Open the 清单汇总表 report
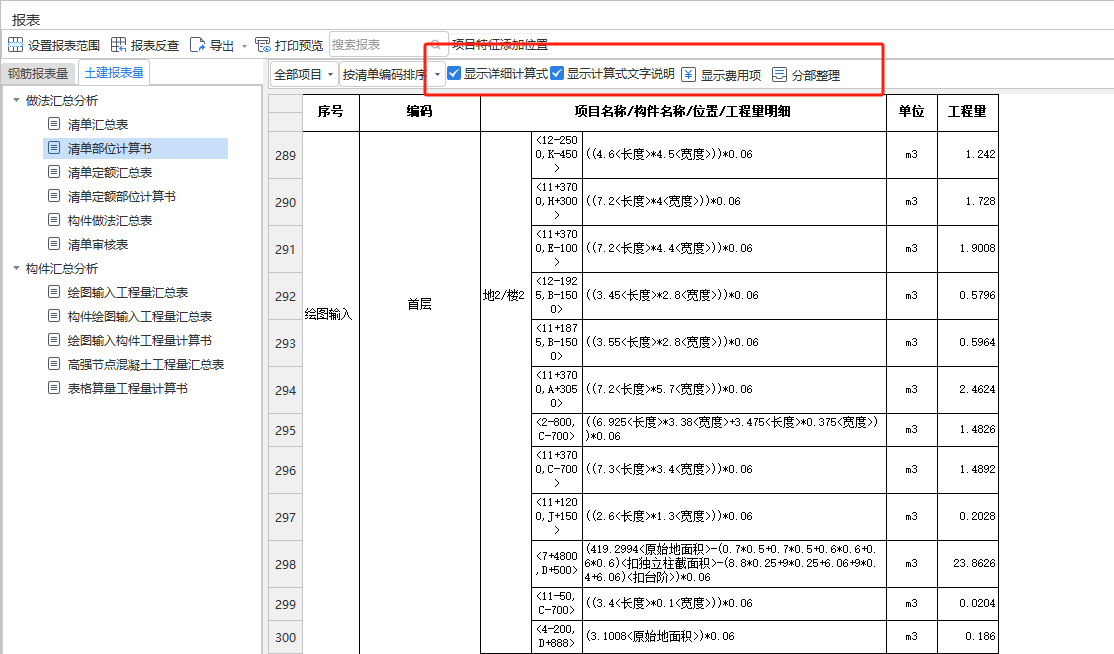 pos(97,124)
